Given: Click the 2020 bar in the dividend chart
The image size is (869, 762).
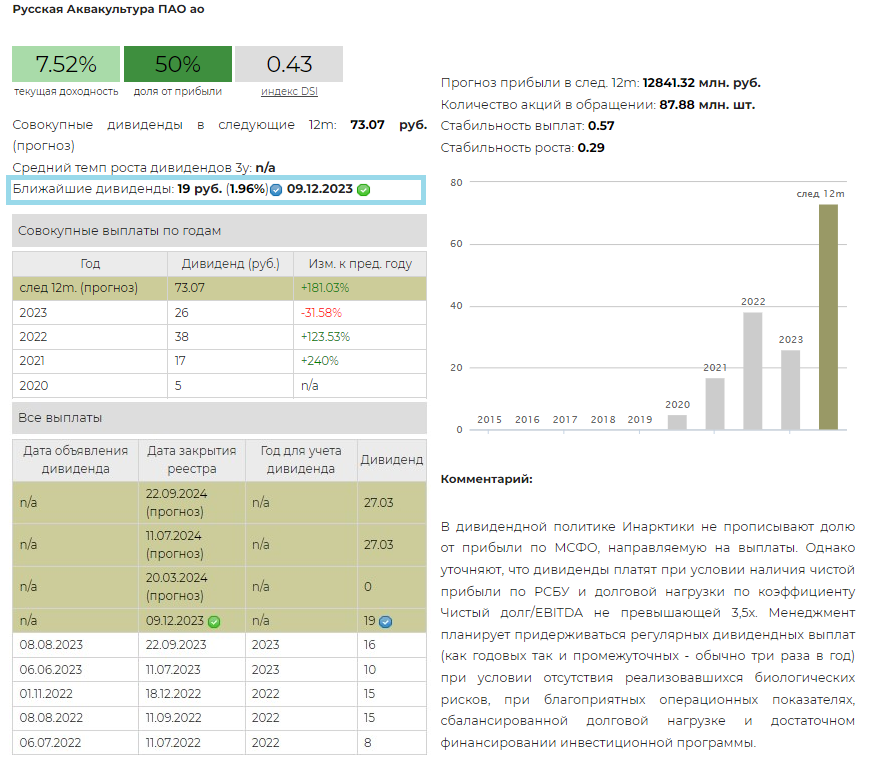Looking at the screenshot, I should (x=677, y=421).
